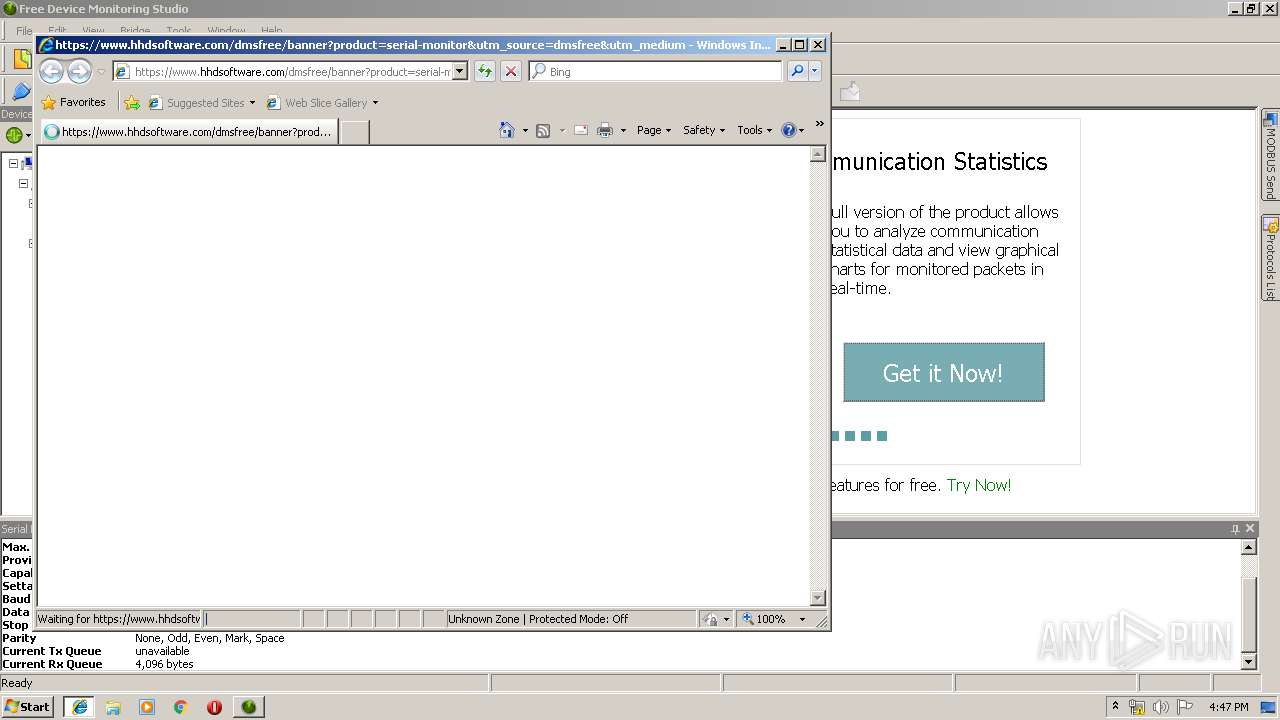This screenshot has height=720, width=1280.
Task: Open Opera from the taskbar
Action: coord(214,706)
